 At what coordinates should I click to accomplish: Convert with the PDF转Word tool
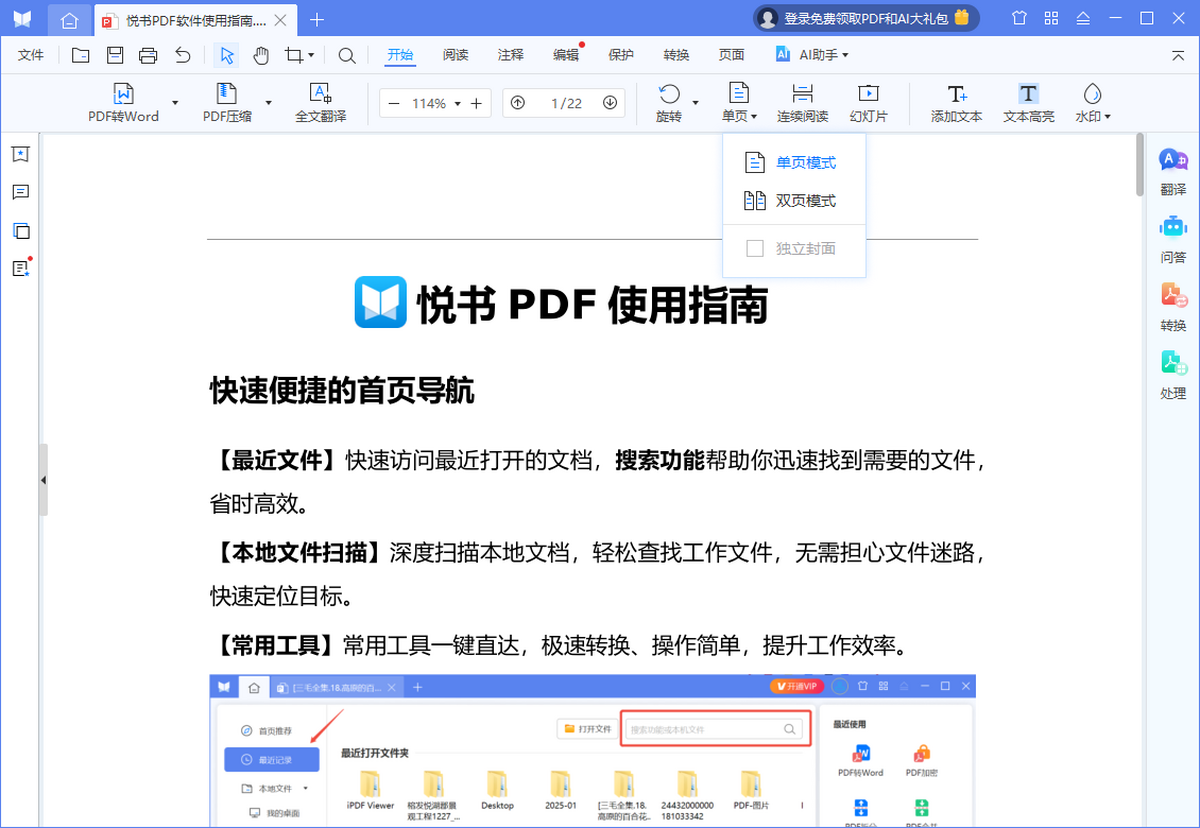[x=123, y=103]
